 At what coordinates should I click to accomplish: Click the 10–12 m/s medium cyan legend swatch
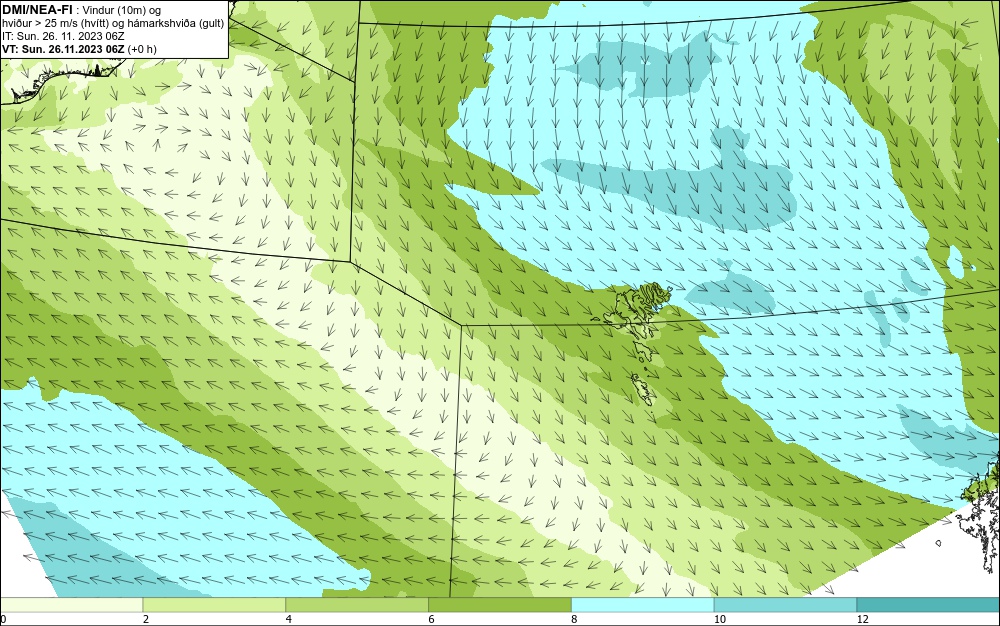pyautogui.click(x=786, y=605)
